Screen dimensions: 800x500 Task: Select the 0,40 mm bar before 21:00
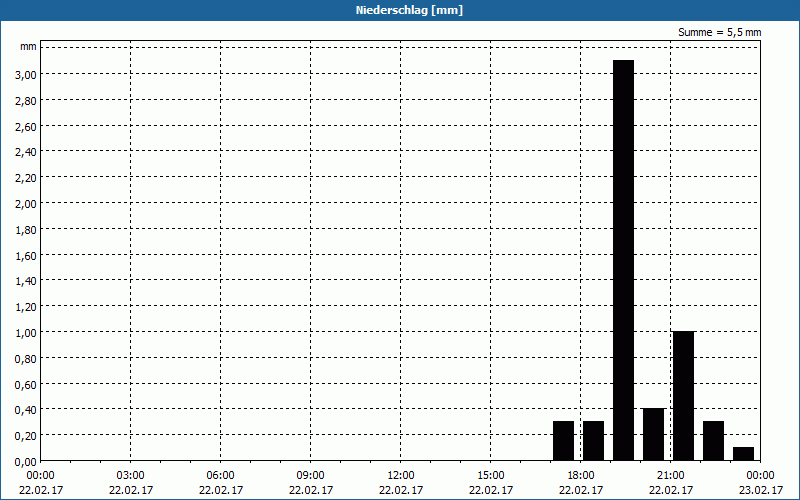click(x=654, y=434)
